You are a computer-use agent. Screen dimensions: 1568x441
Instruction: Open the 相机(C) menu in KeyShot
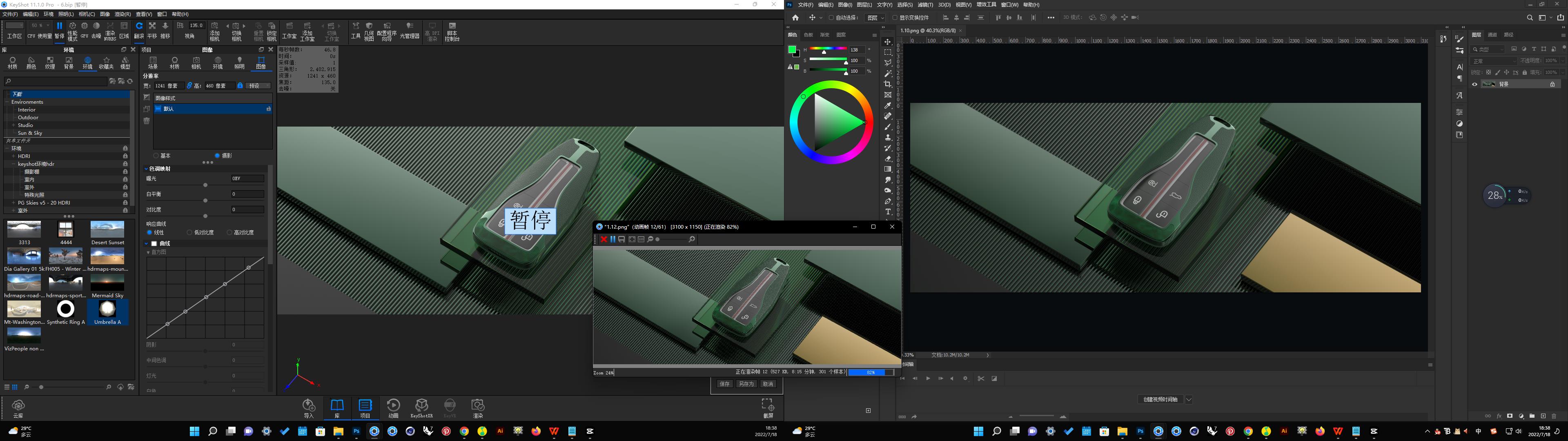87,14
